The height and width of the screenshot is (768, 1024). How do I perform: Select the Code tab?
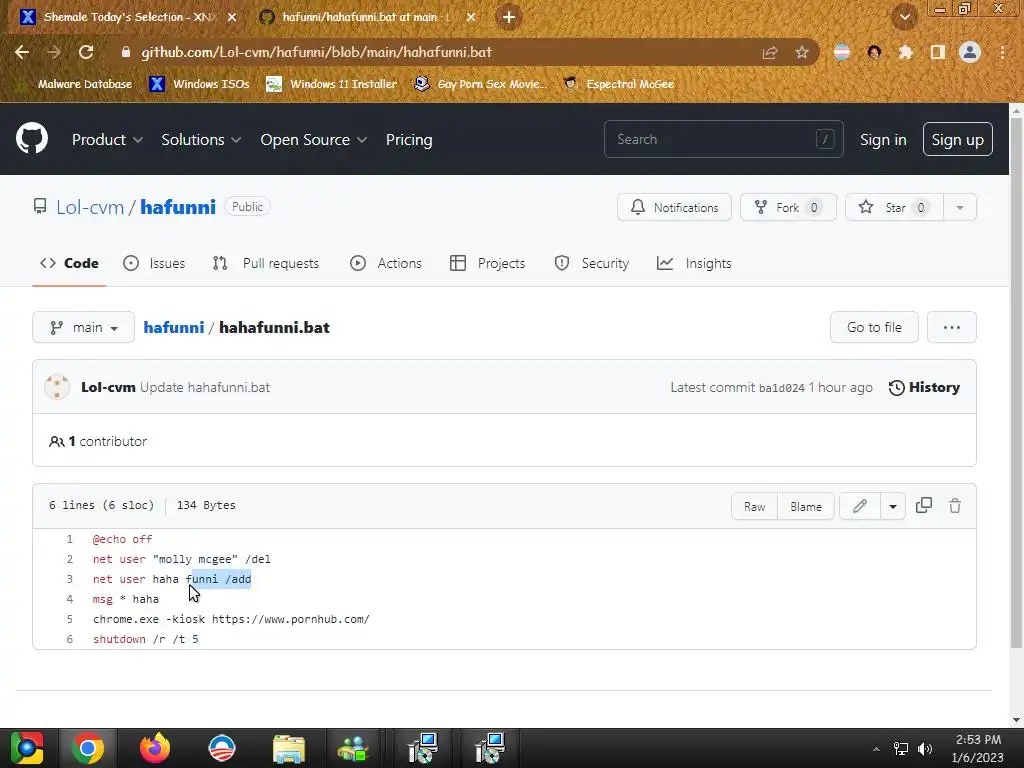(69, 263)
